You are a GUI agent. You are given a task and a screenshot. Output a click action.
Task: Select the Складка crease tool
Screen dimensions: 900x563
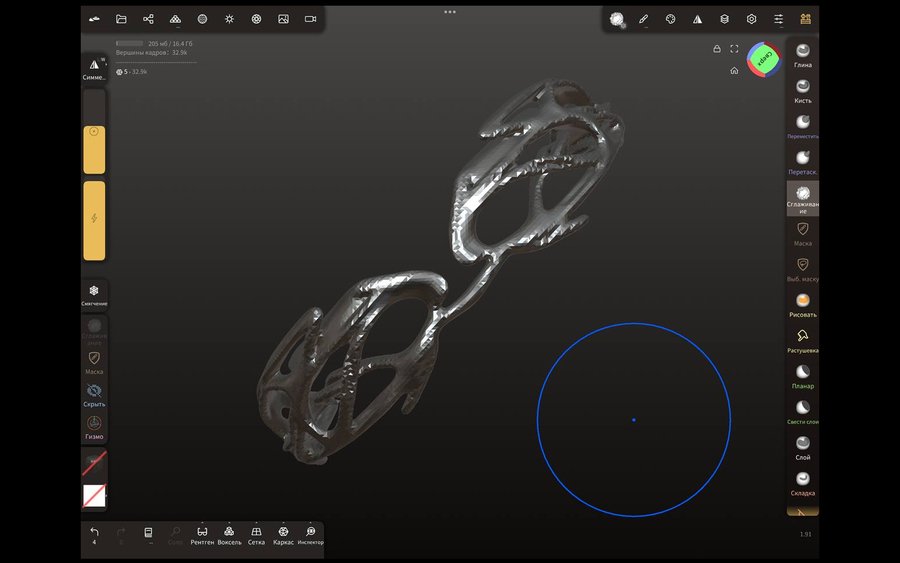click(x=802, y=483)
